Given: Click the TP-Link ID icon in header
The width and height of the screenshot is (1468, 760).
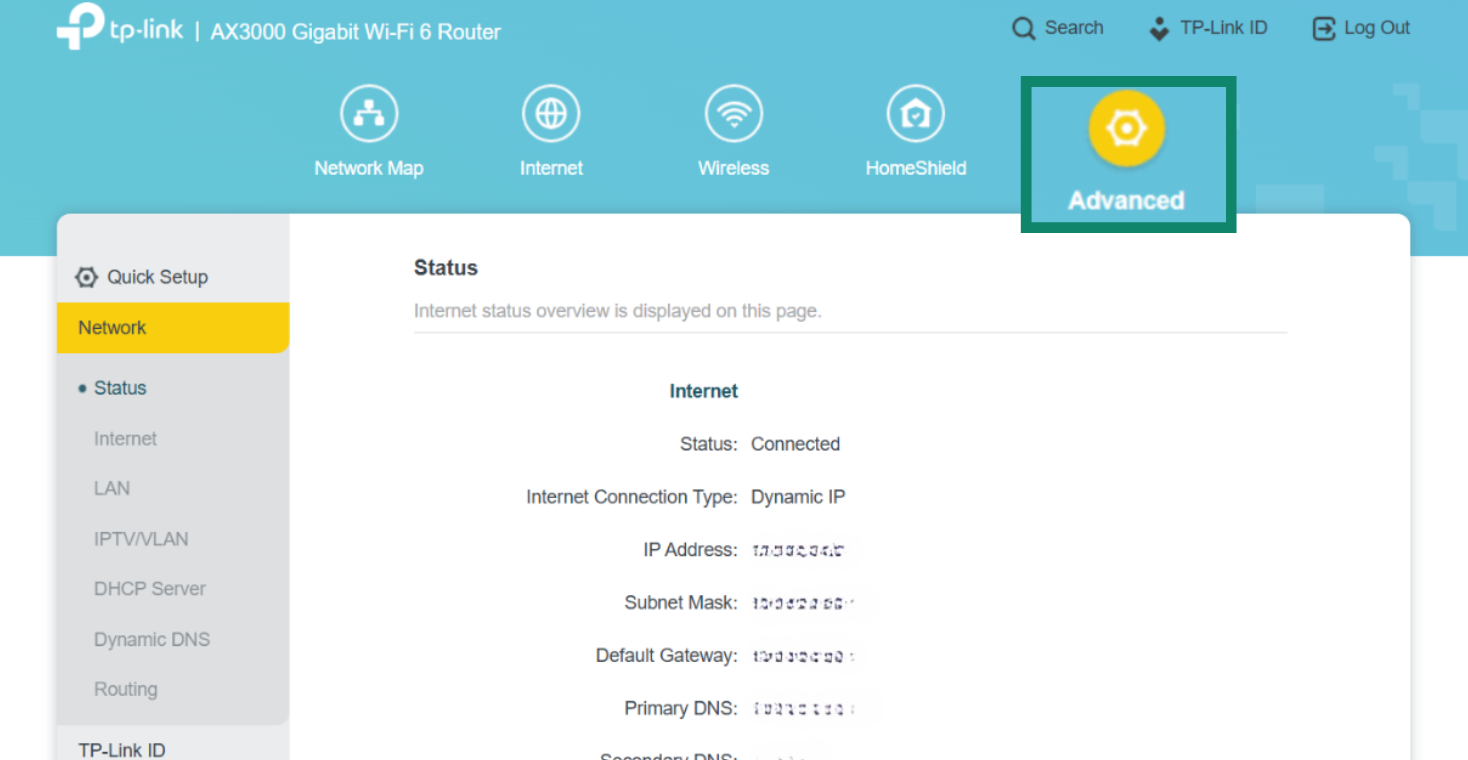Looking at the screenshot, I should pos(1159,29).
